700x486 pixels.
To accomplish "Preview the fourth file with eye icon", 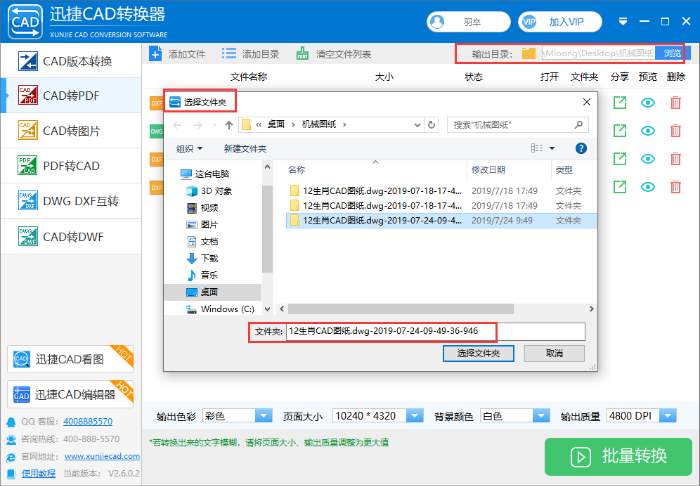I will pyautogui.click(x=648, y=187).
